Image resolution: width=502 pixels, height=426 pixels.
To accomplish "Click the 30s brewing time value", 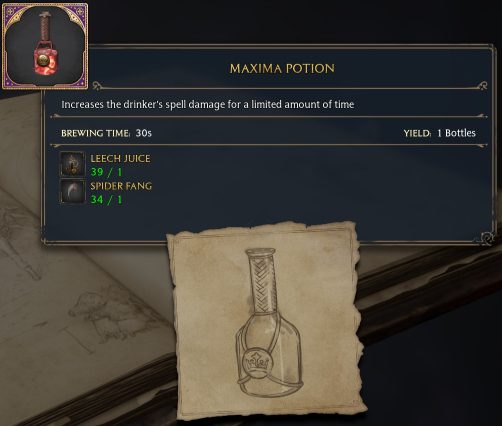I will pyautogui.click(x=144, y=133).
